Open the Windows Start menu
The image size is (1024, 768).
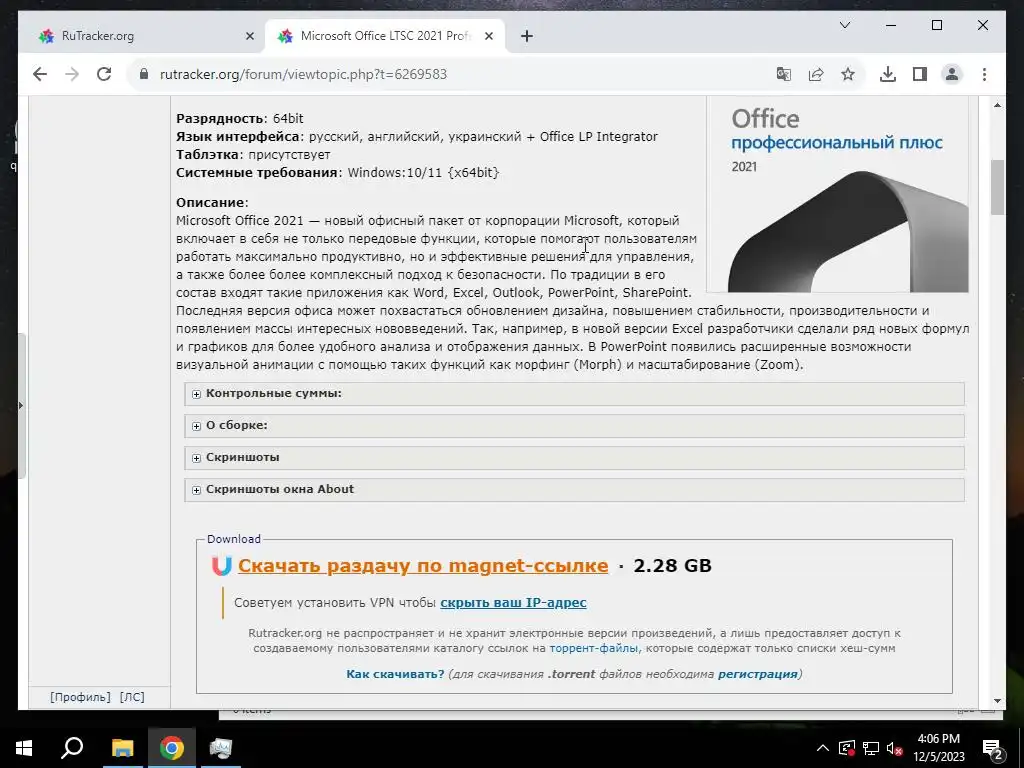[24, 748]
